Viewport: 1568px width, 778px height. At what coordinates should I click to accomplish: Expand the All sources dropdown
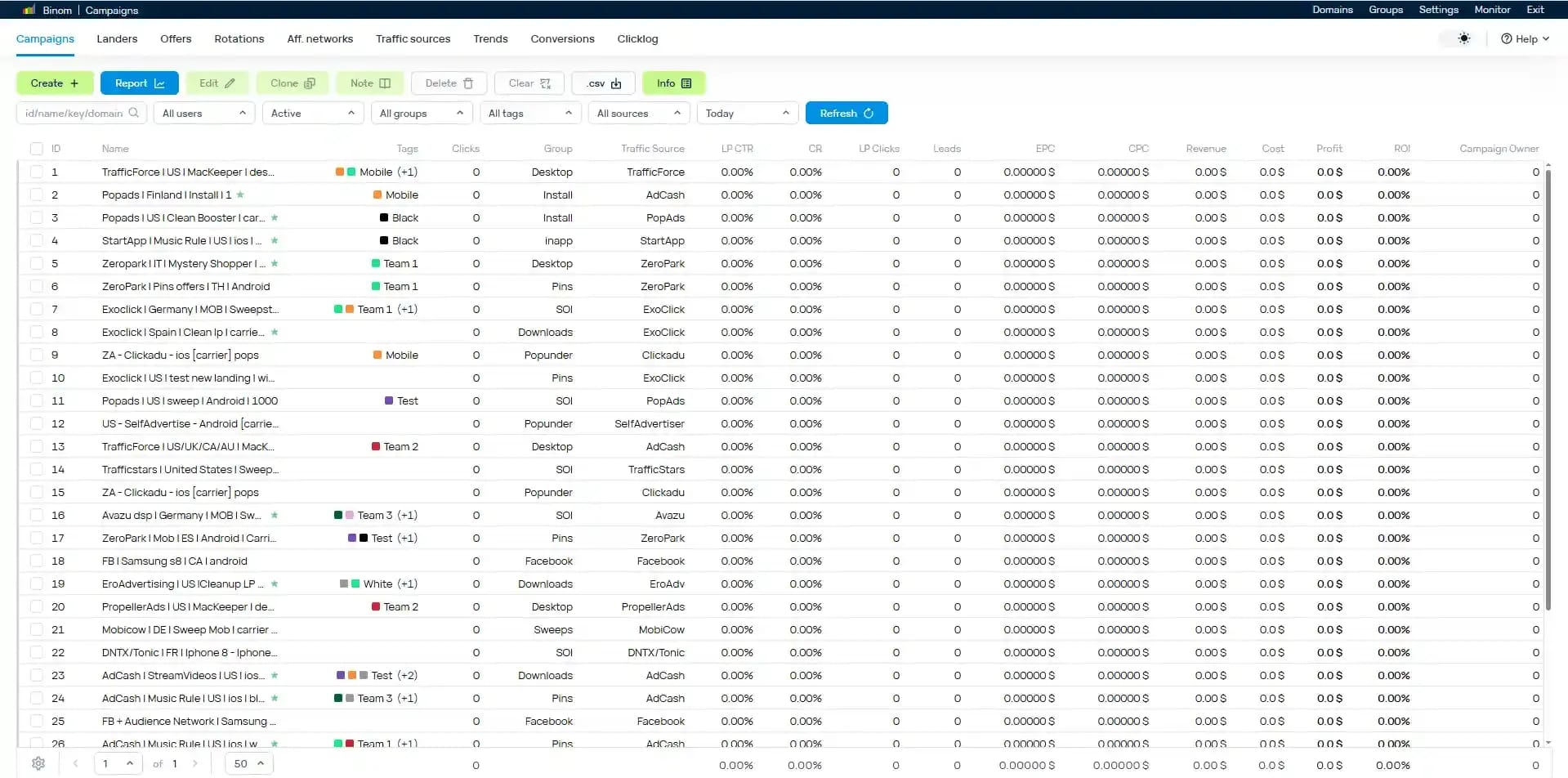coord(639,113)
